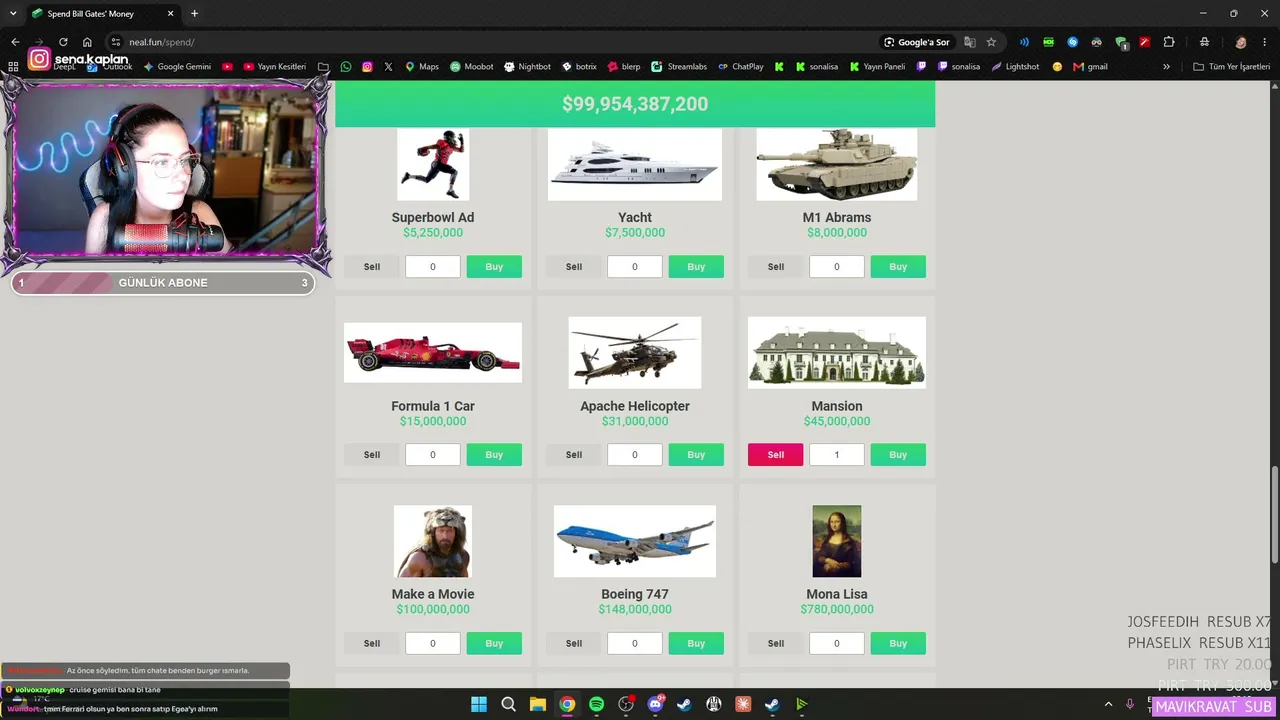
Task: Open the Extensions puzzle icon
Action: click(1169, 42)
